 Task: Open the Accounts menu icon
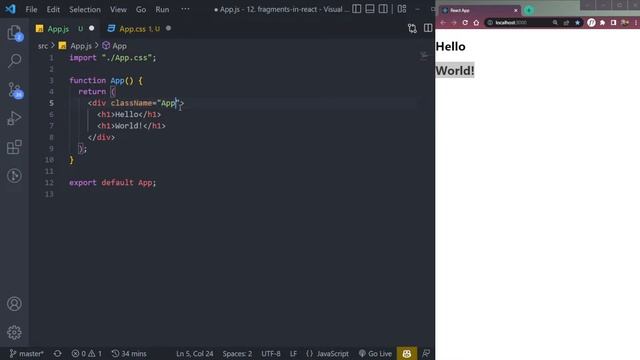(14, 304)
